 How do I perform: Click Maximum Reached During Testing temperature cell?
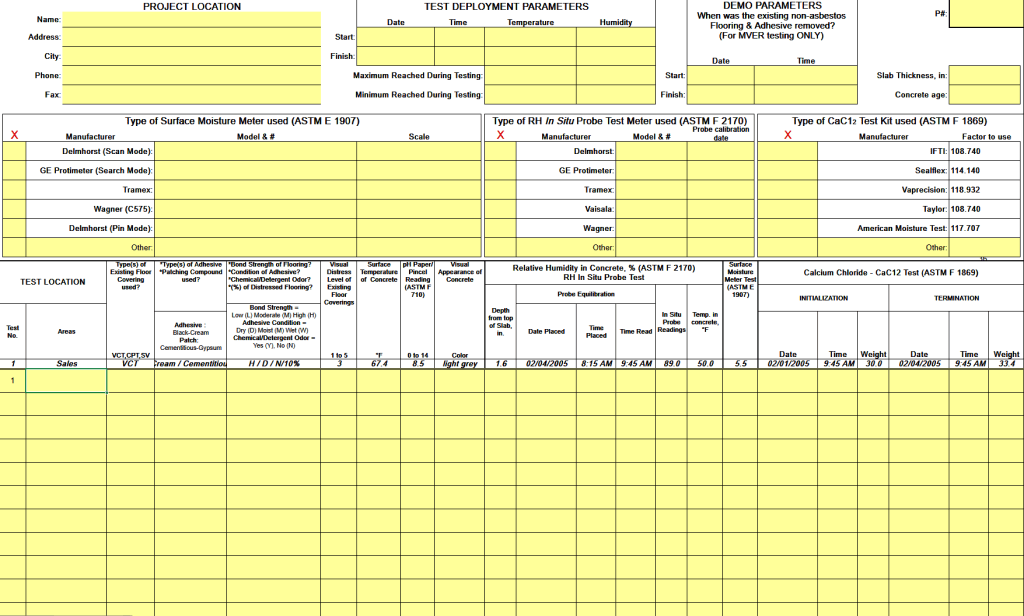tap(530, 76)
